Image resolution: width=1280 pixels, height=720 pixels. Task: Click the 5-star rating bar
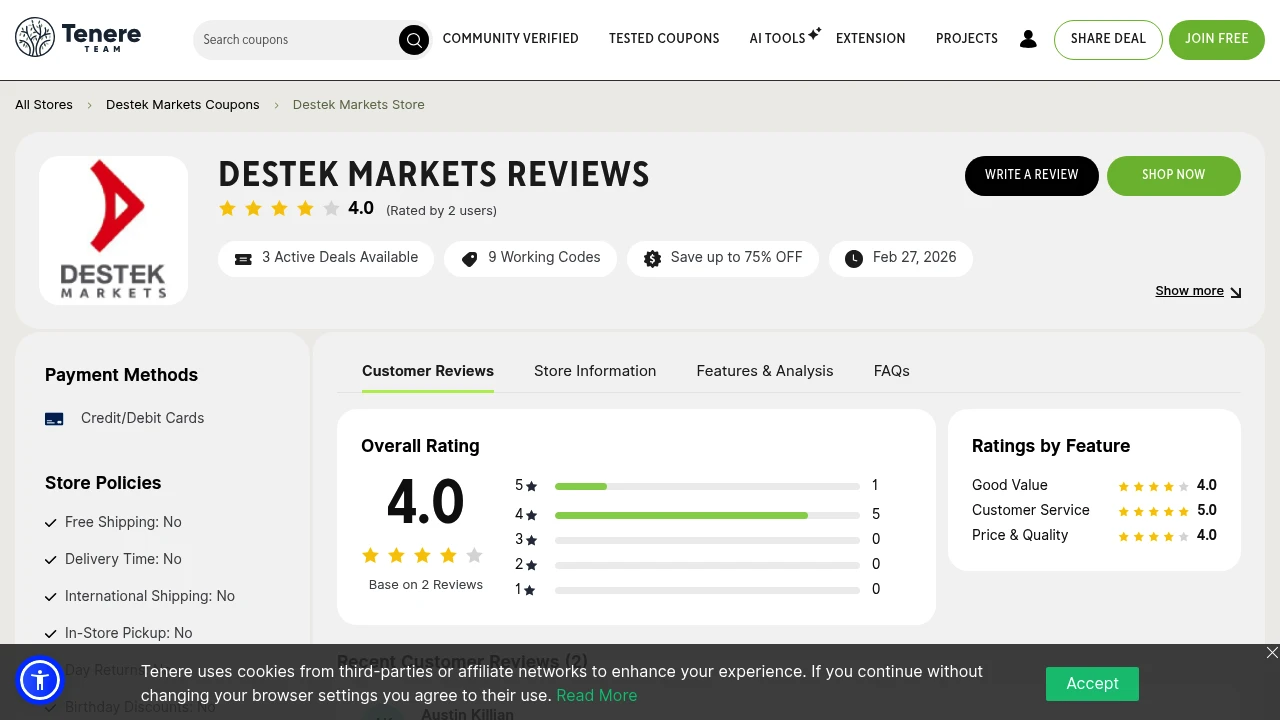click(707, 487)
